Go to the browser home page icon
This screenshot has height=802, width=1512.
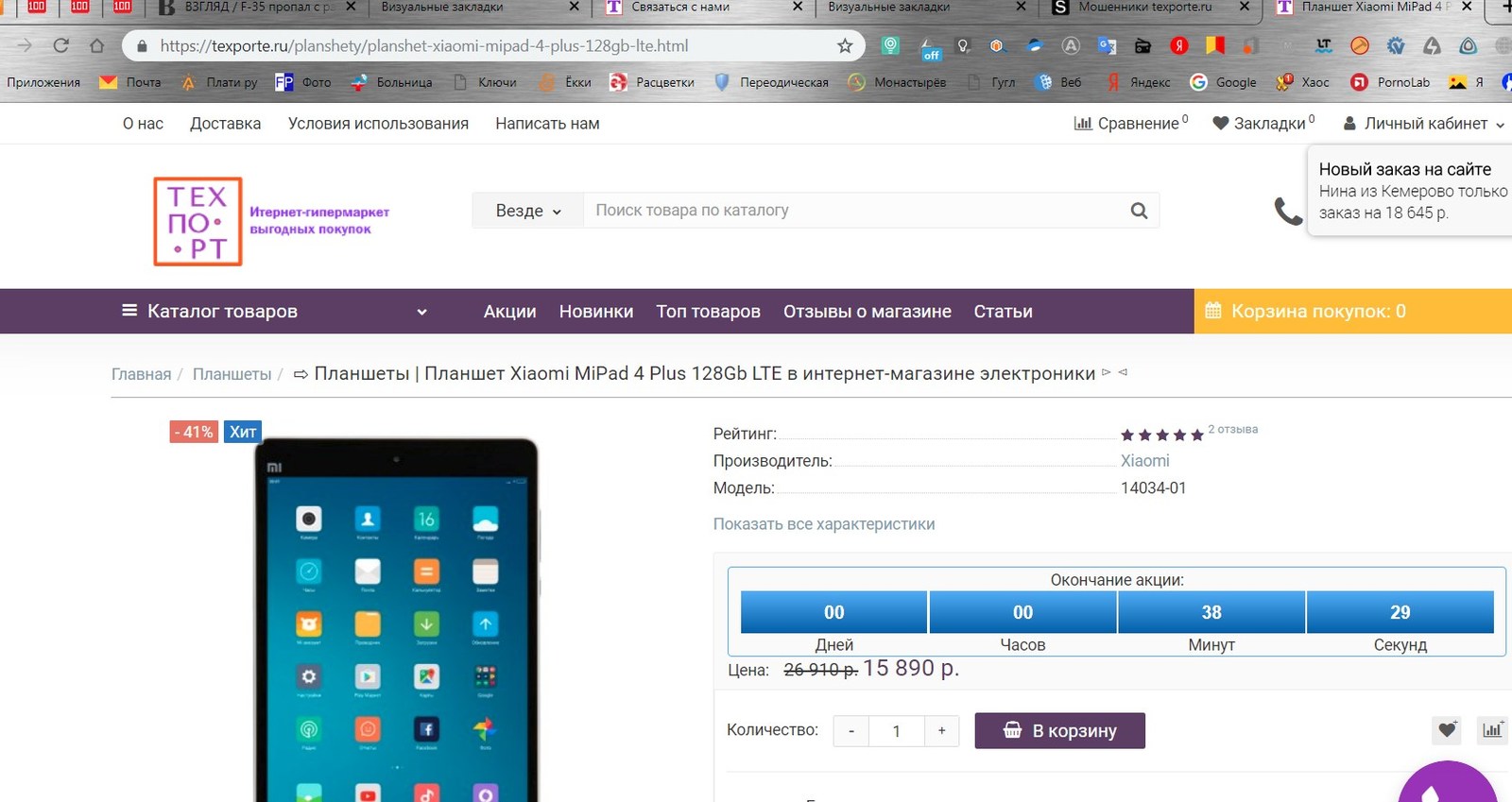[97, 45]
